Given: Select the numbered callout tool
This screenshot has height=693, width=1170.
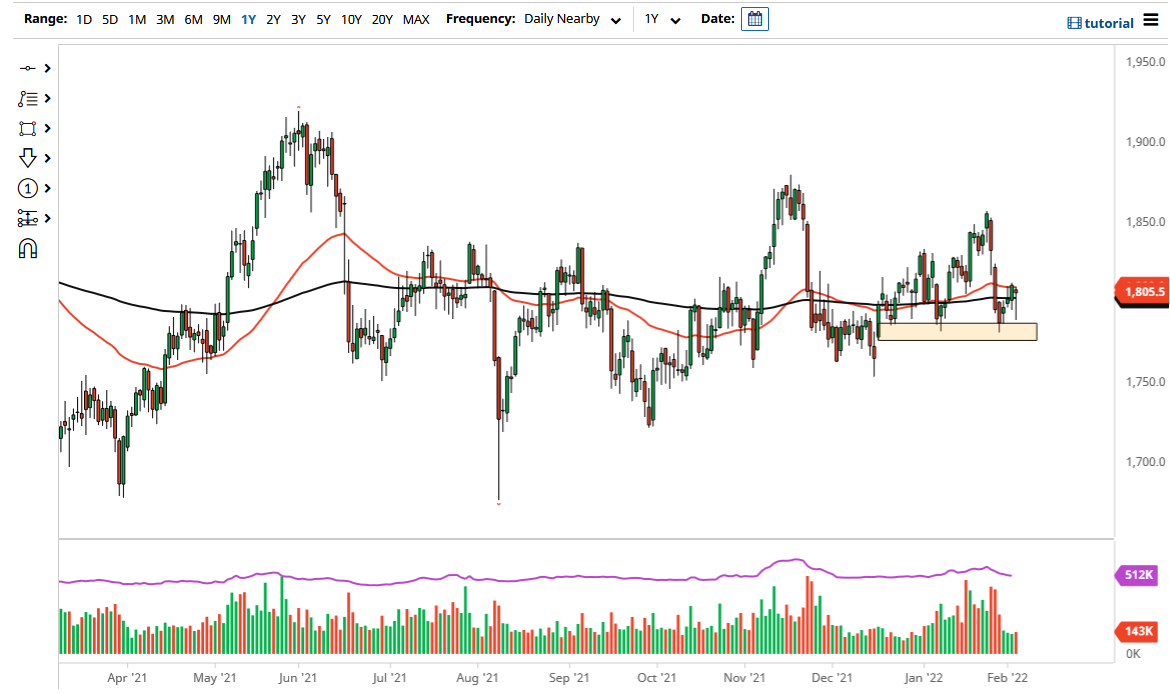Looking at the screenshot, I should coord(28,188).
